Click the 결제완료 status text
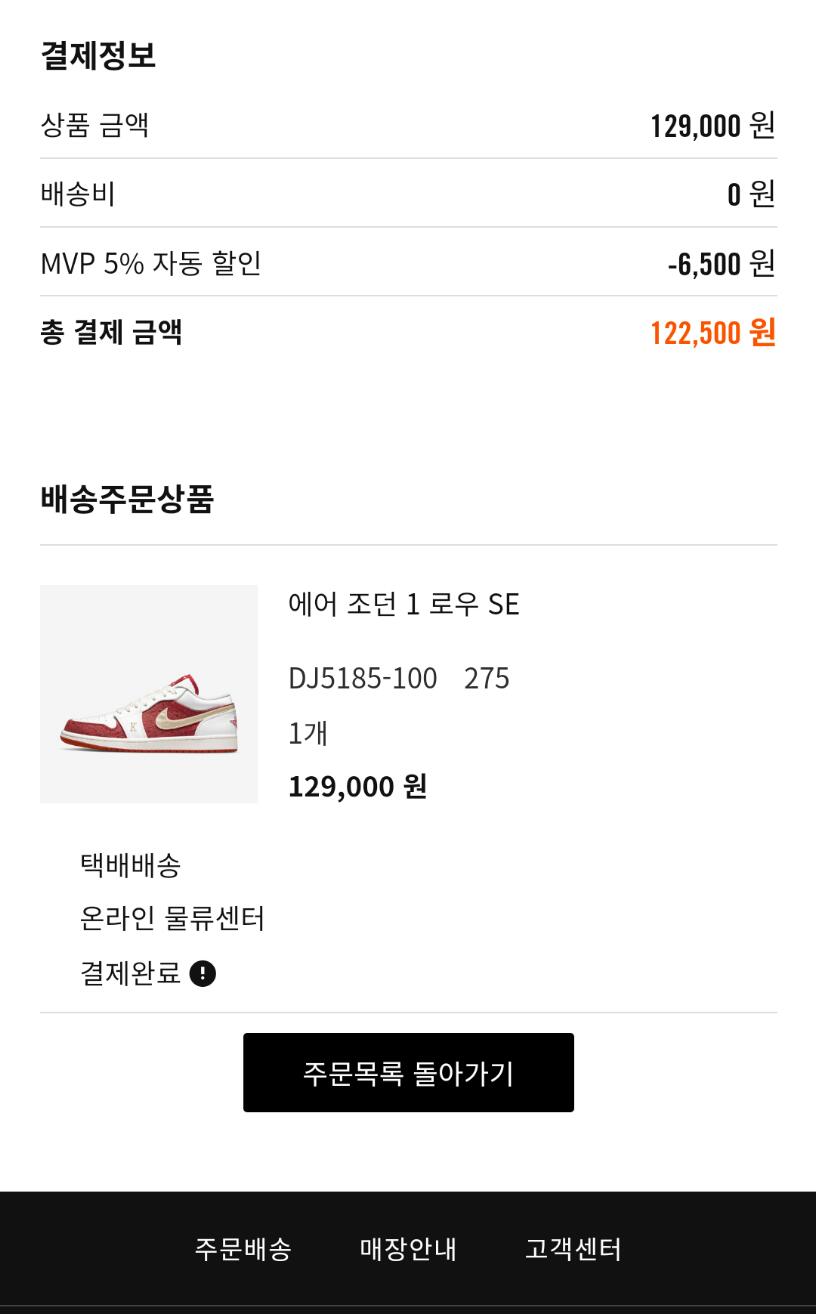This screenshot has height=1314, width=816. click(x=130, y=973)
